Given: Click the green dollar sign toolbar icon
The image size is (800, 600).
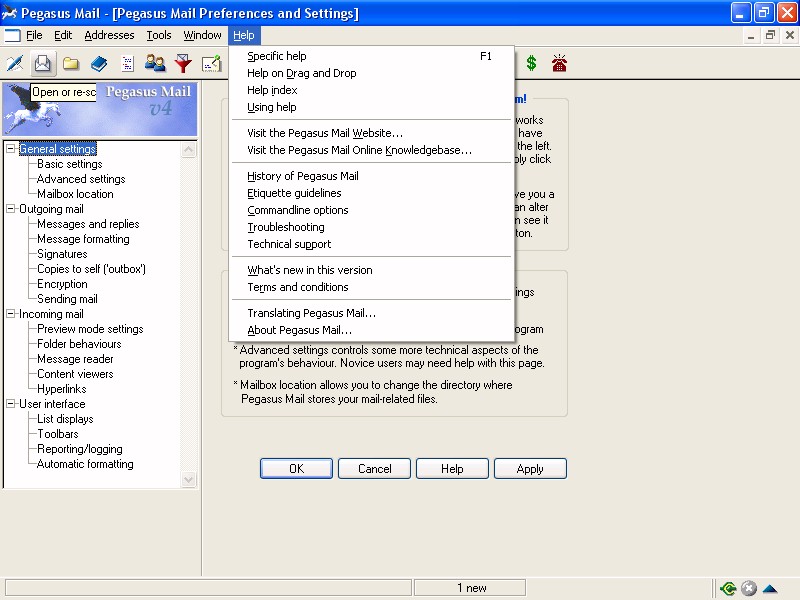Looking at the screenshot, I should tap(531, 64).
